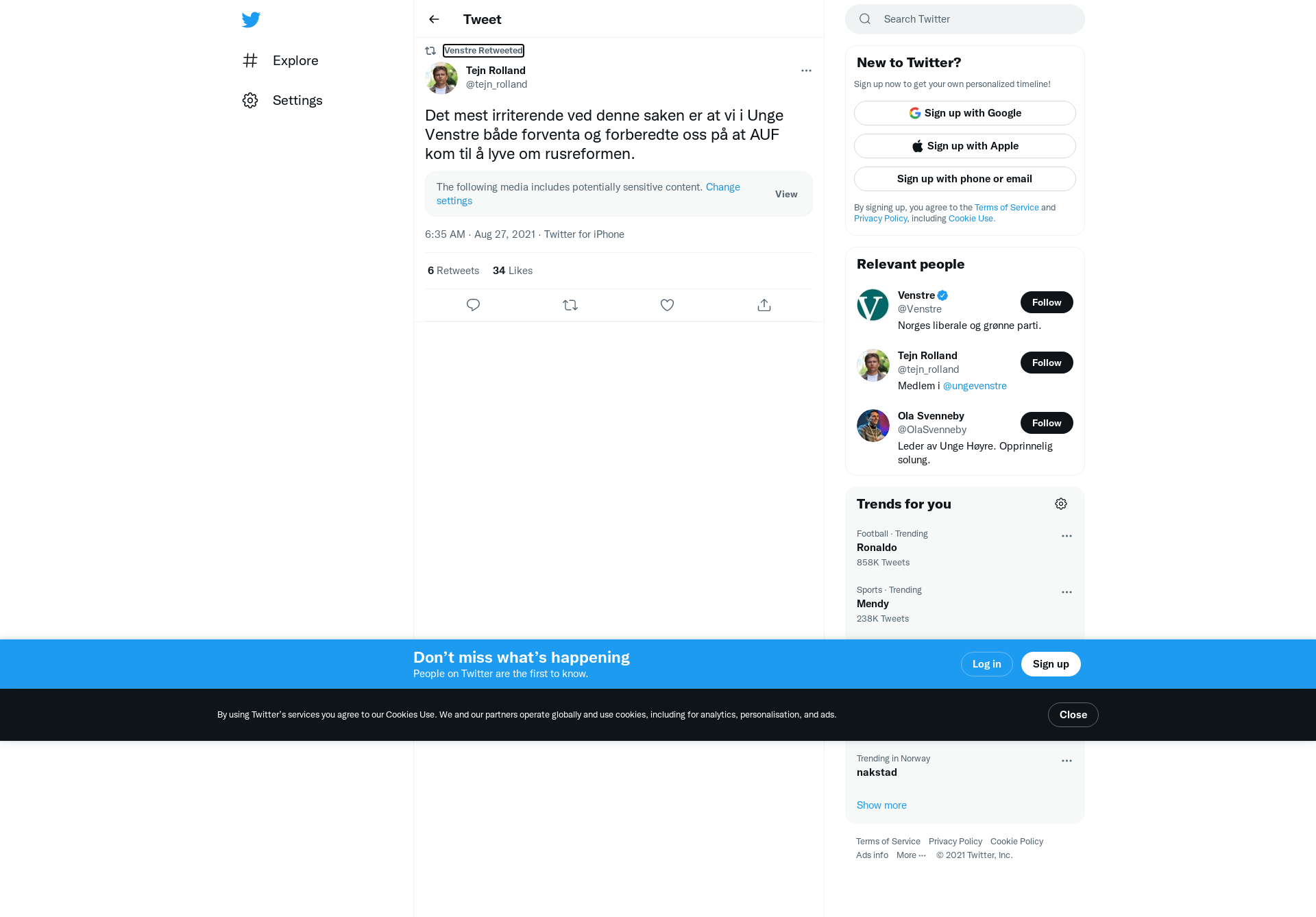1316x917 pixels.
Task: Like the tweet with the heart icon
Action: [667, 305]
